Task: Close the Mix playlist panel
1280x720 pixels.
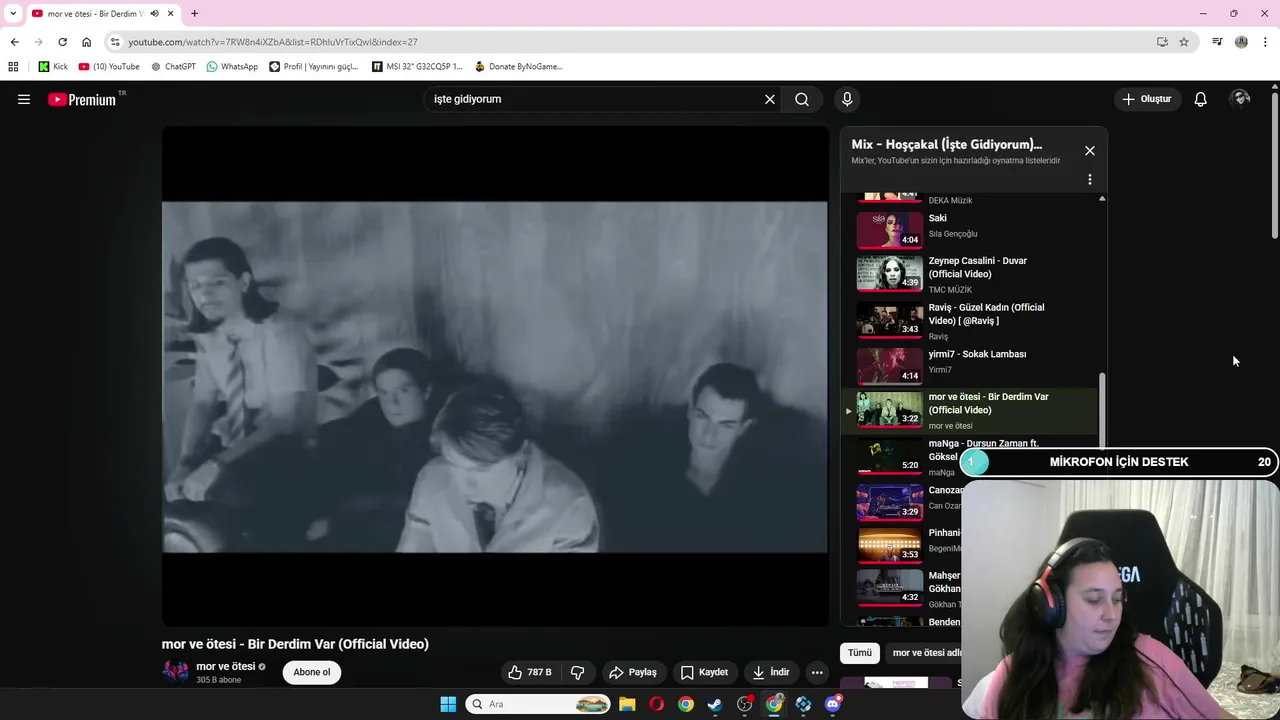Action: (x=1090, y=151)
